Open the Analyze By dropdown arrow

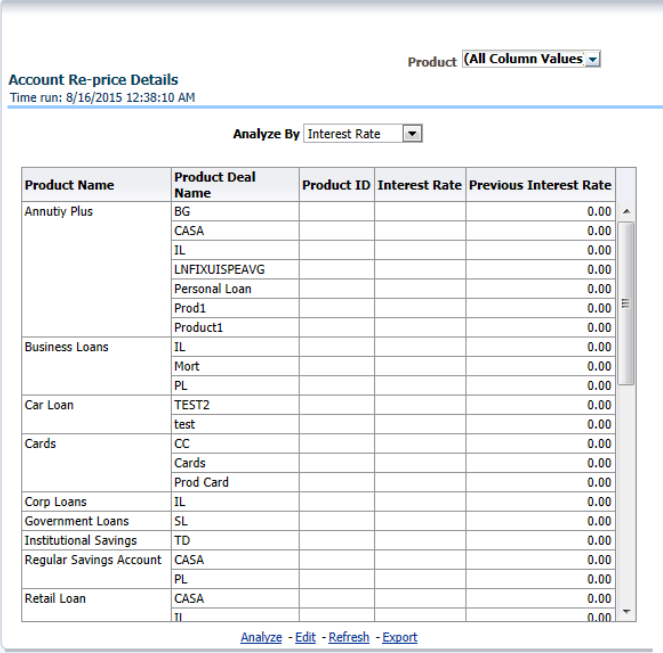click(412, 134)
